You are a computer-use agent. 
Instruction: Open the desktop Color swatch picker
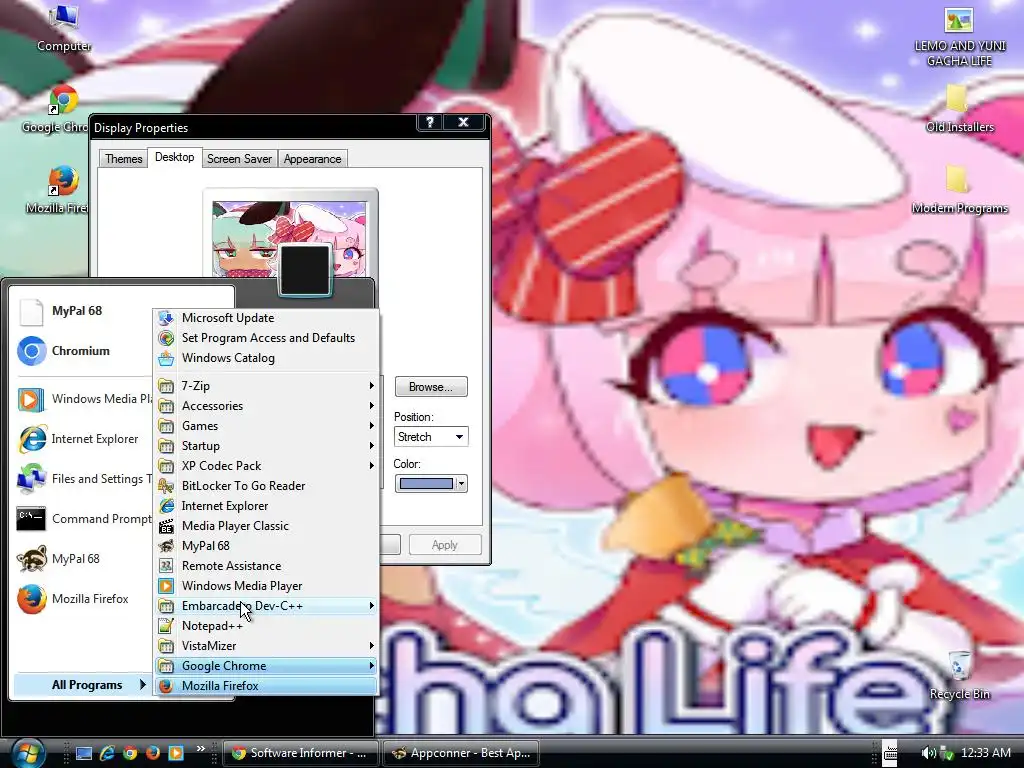(x=430, y=484)
